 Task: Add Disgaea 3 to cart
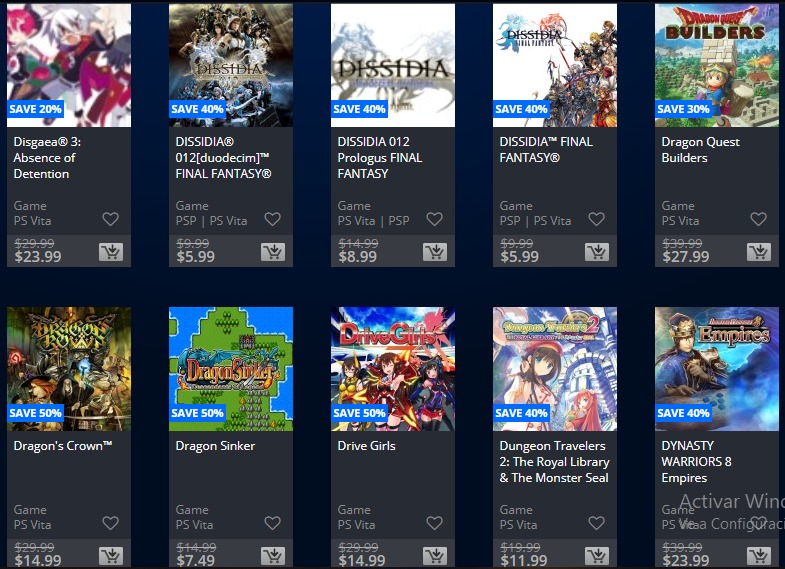pos(111,252)
